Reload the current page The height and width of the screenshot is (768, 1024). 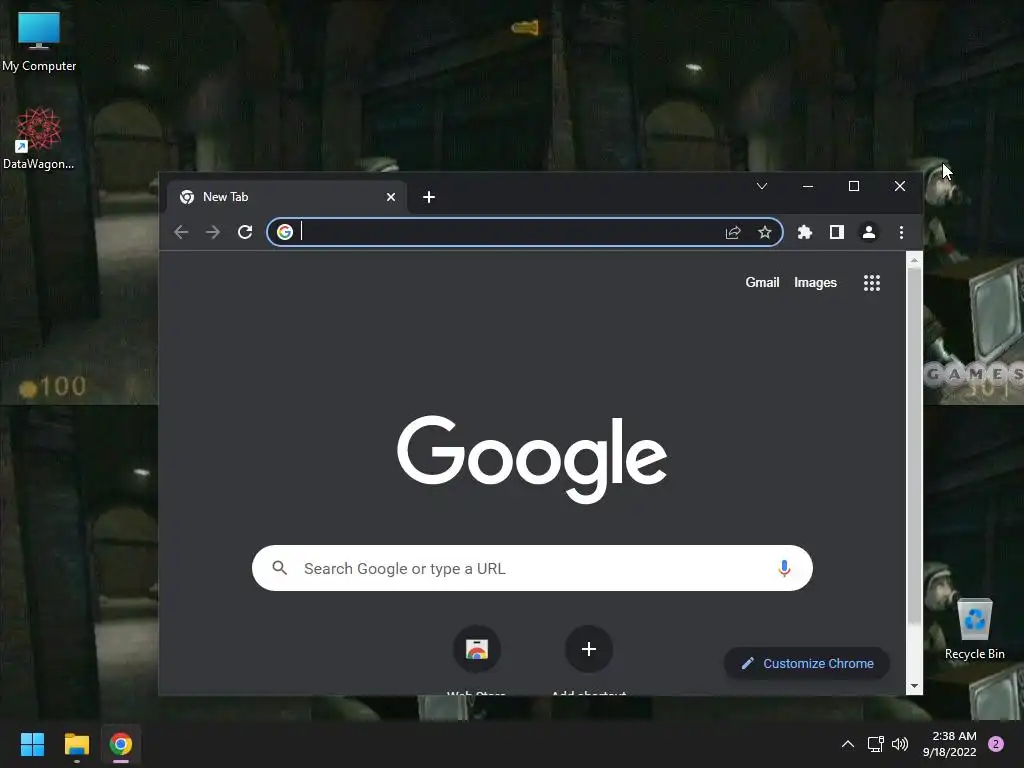click(245, 232)
